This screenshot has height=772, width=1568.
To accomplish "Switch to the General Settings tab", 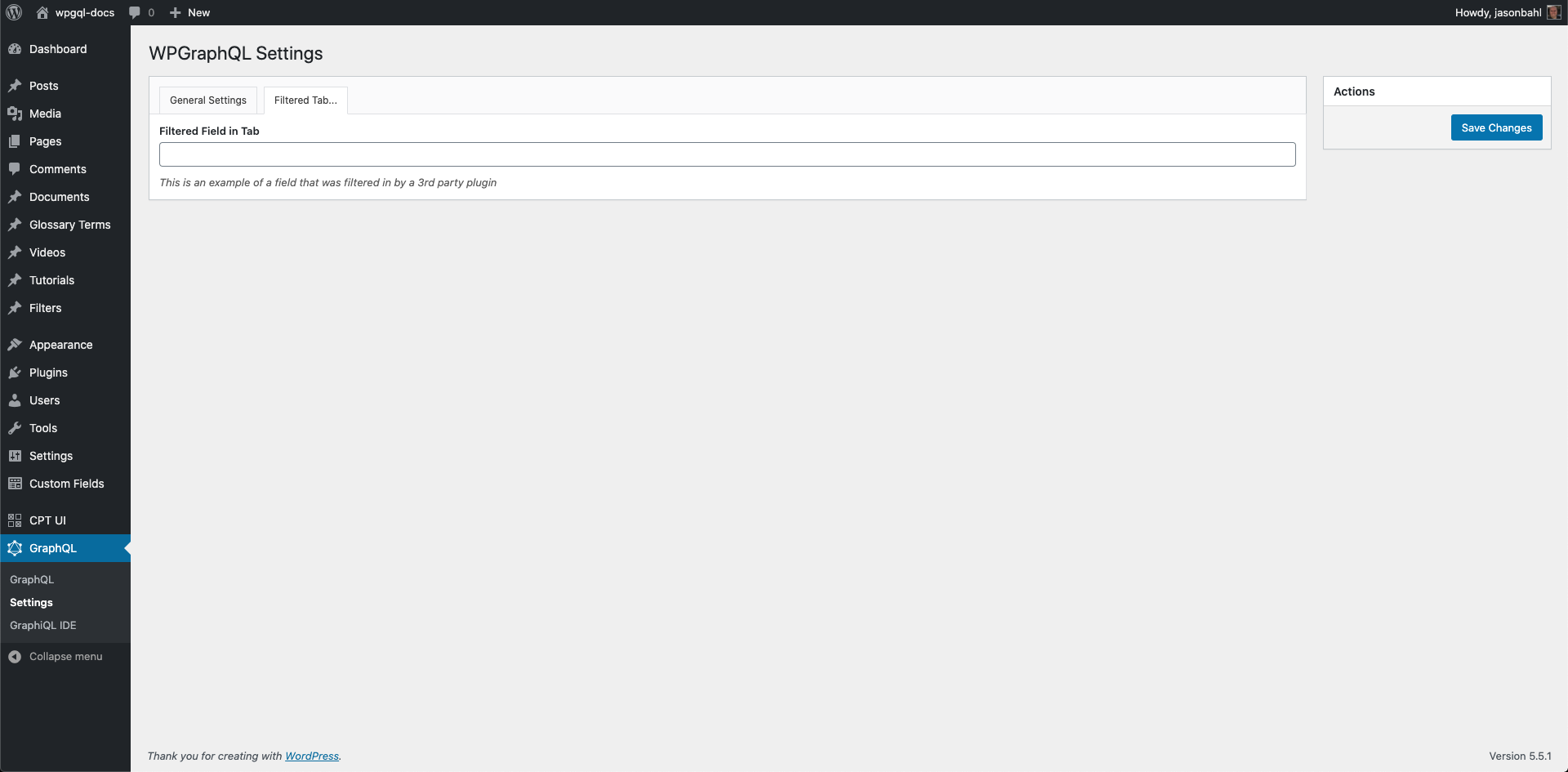I will (208, 100).
